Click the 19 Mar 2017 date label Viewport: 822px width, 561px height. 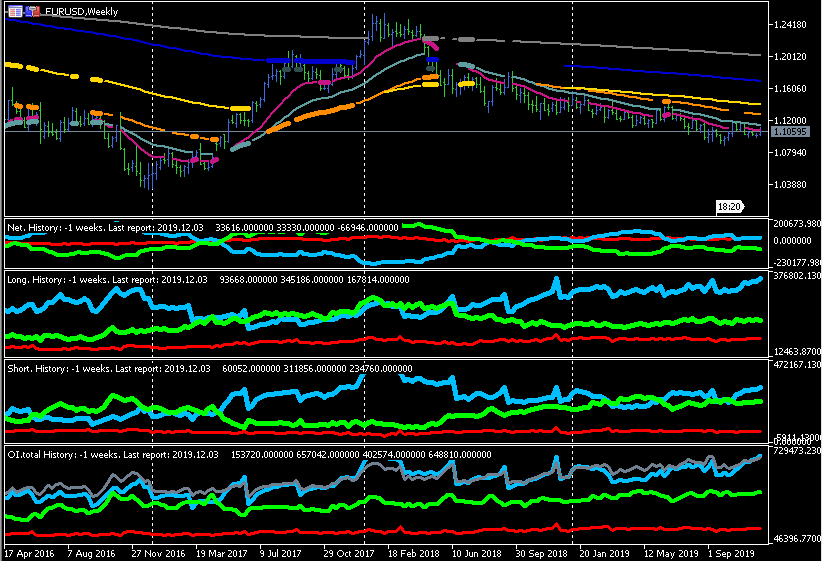click(x=222, y=553)
